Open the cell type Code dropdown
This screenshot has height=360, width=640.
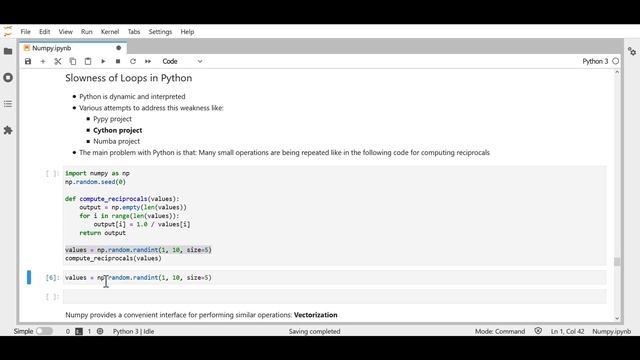tap(182, 61)
